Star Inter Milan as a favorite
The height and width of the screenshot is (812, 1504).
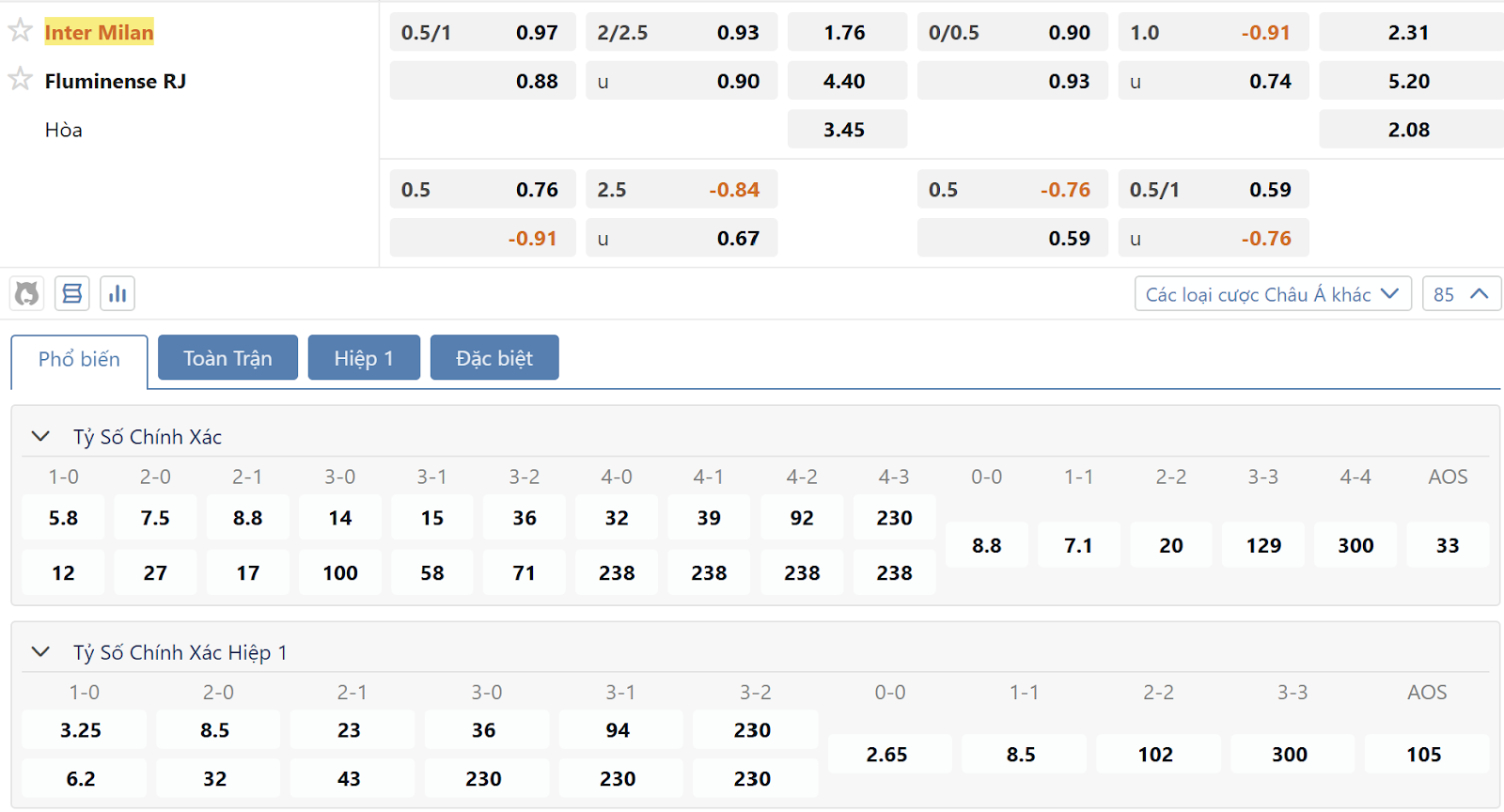pyautogui.click(x=20, y=30)
